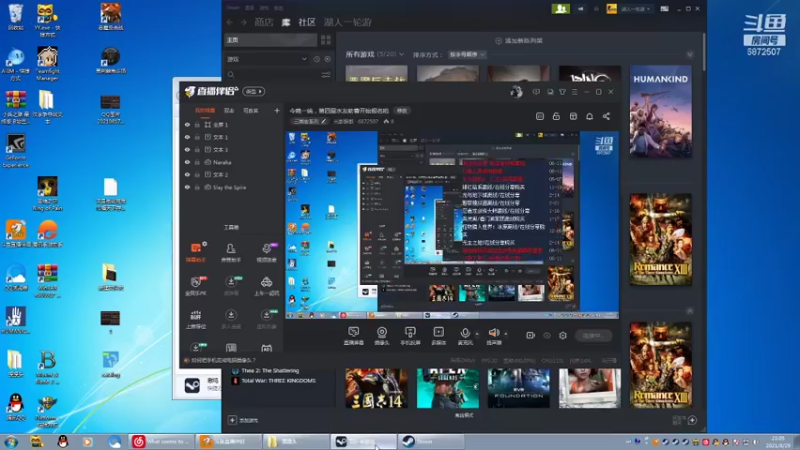Click the start streaming button

[x=593, y=335]
